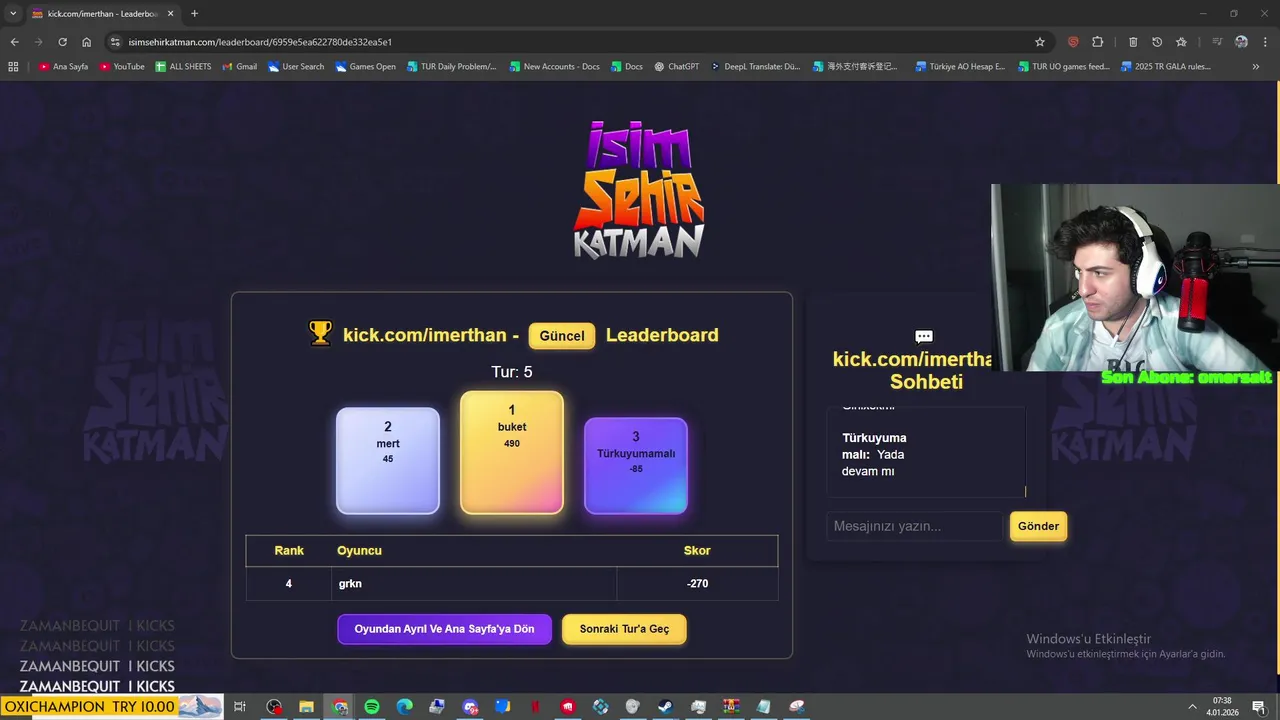Open the apps grid in the bookmarks bar
Image resolution: width=1280 pixels, height=720 pixels.
pyautogui.click(x=13, y=67)
